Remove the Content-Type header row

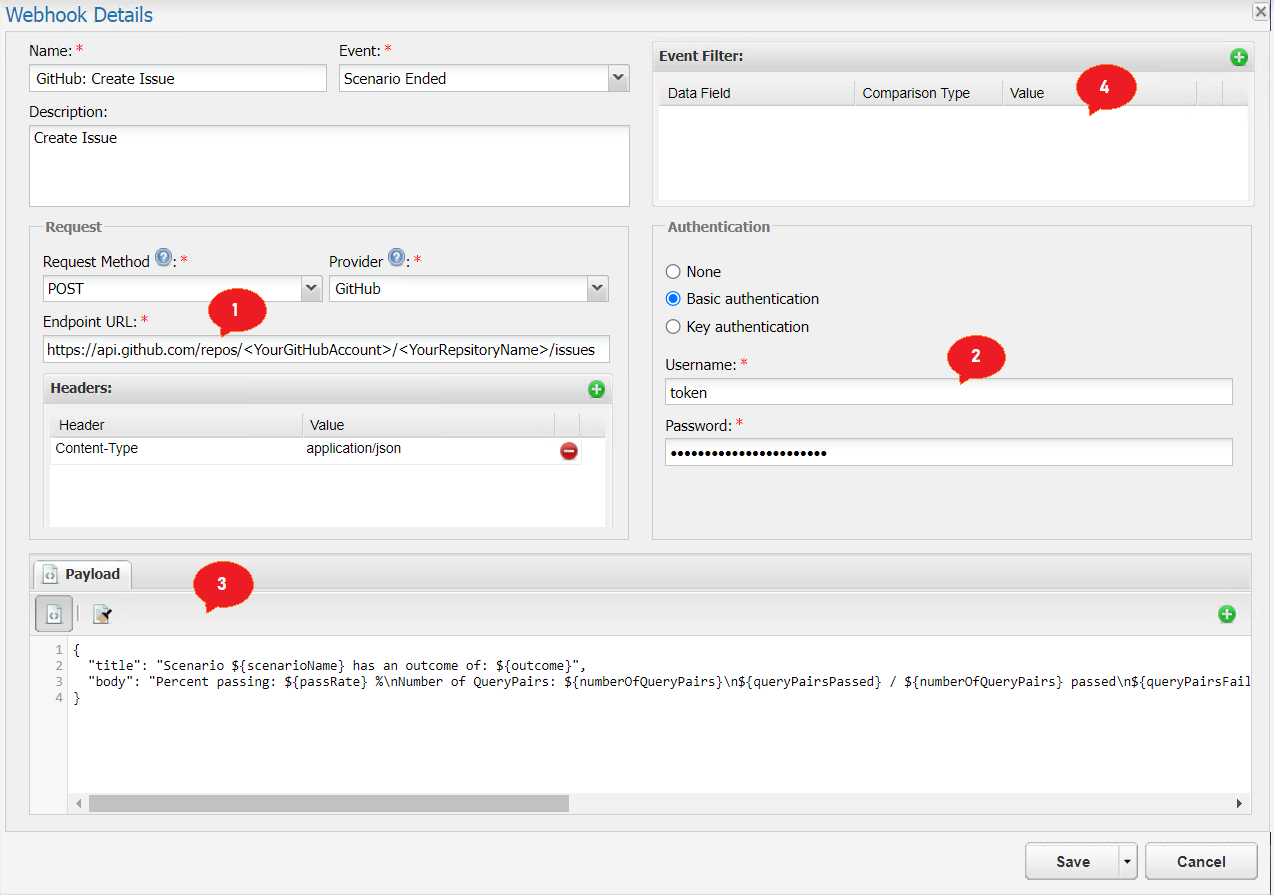click(x=568, y=451)
